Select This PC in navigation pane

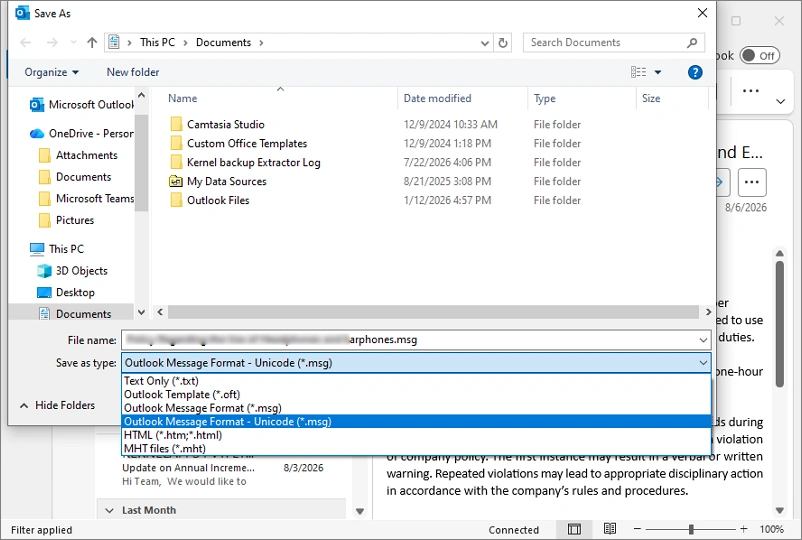(57, 249)
